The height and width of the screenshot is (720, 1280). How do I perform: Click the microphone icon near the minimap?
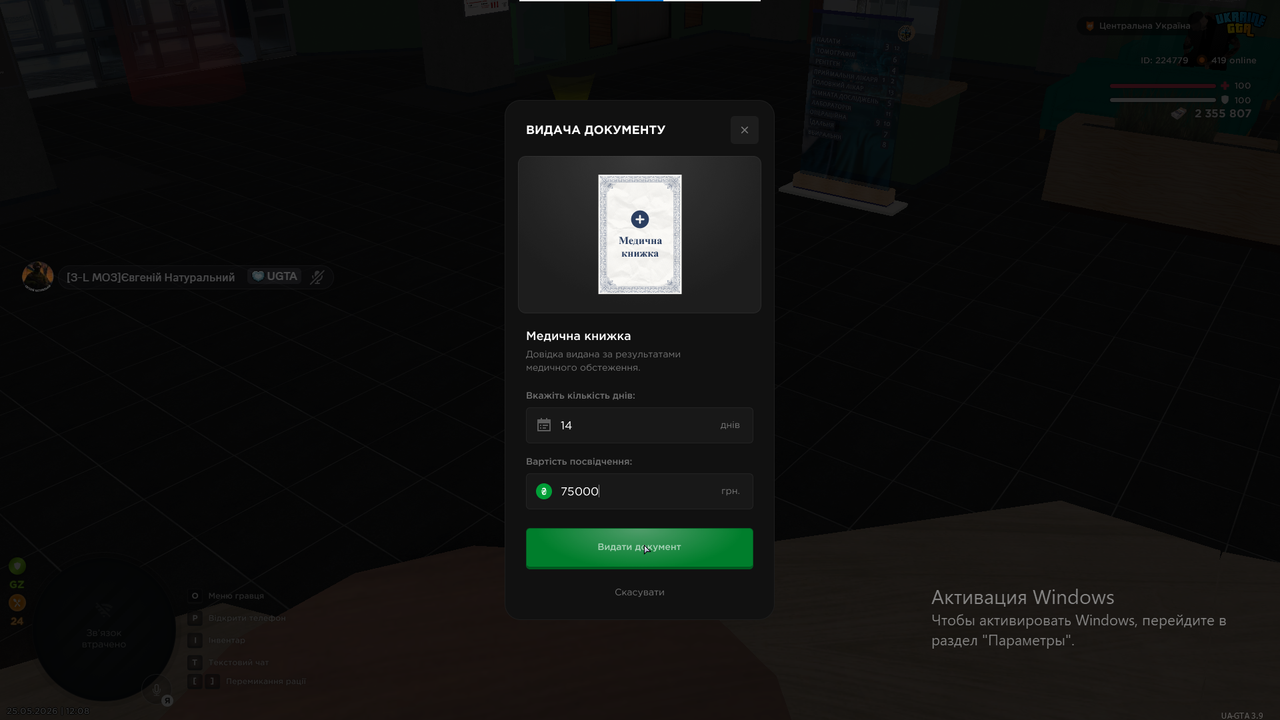[156, 688]
